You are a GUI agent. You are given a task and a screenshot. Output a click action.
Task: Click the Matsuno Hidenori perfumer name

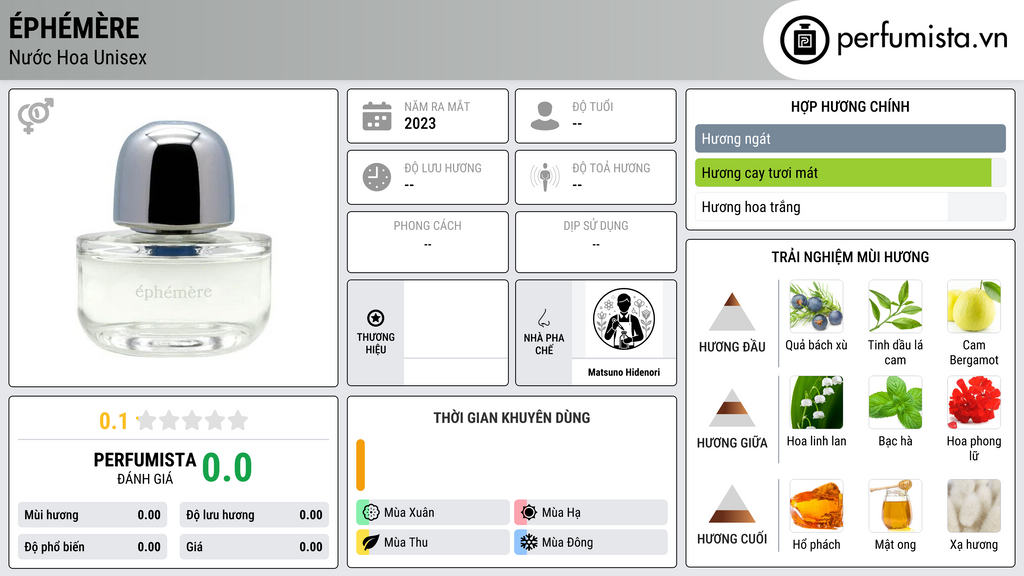(624, 372)
